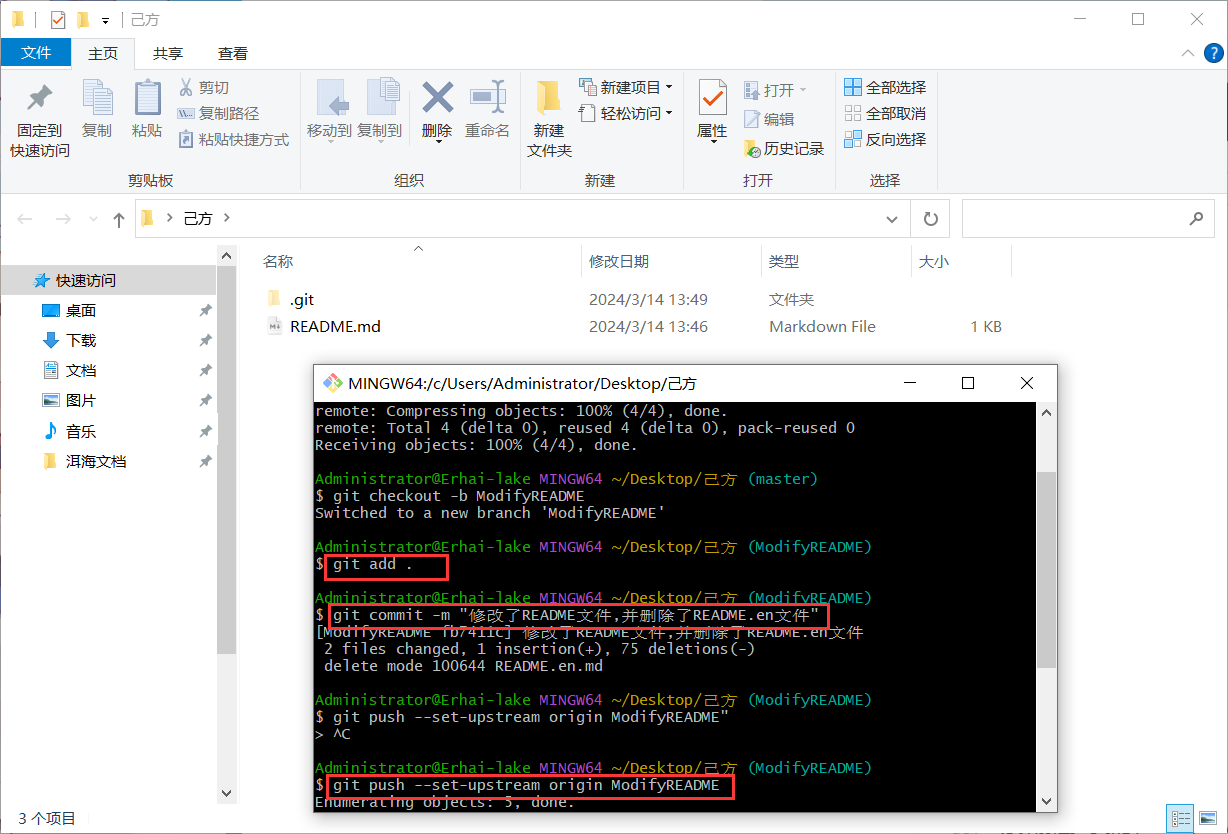Create a new folder with ribbon icon
This screenshot has height=834, width=1228.
click(548, 99)
